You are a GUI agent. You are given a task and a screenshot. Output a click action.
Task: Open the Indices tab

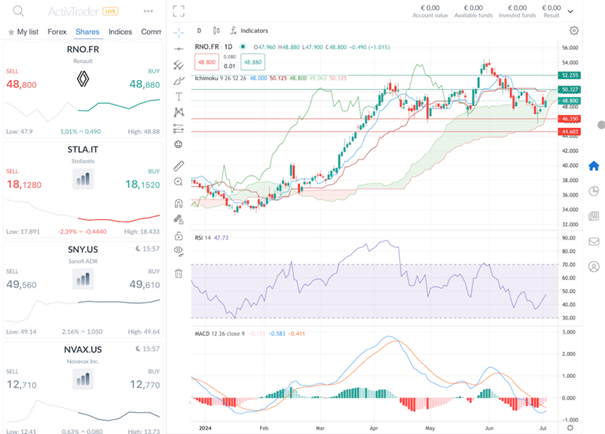(x=120, y=32)
